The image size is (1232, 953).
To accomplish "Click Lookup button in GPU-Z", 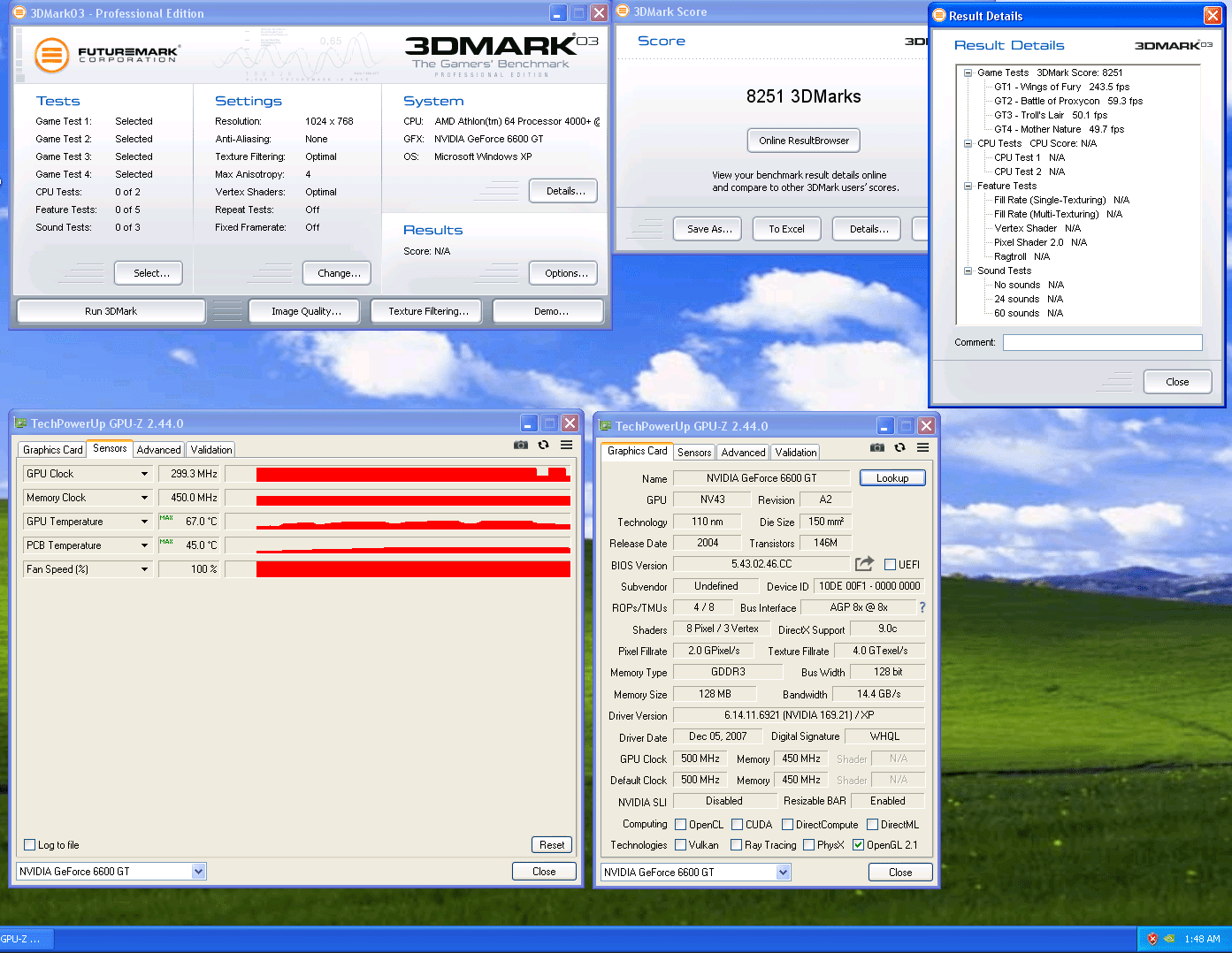I will pyautogui.click(x=892, y=478).
